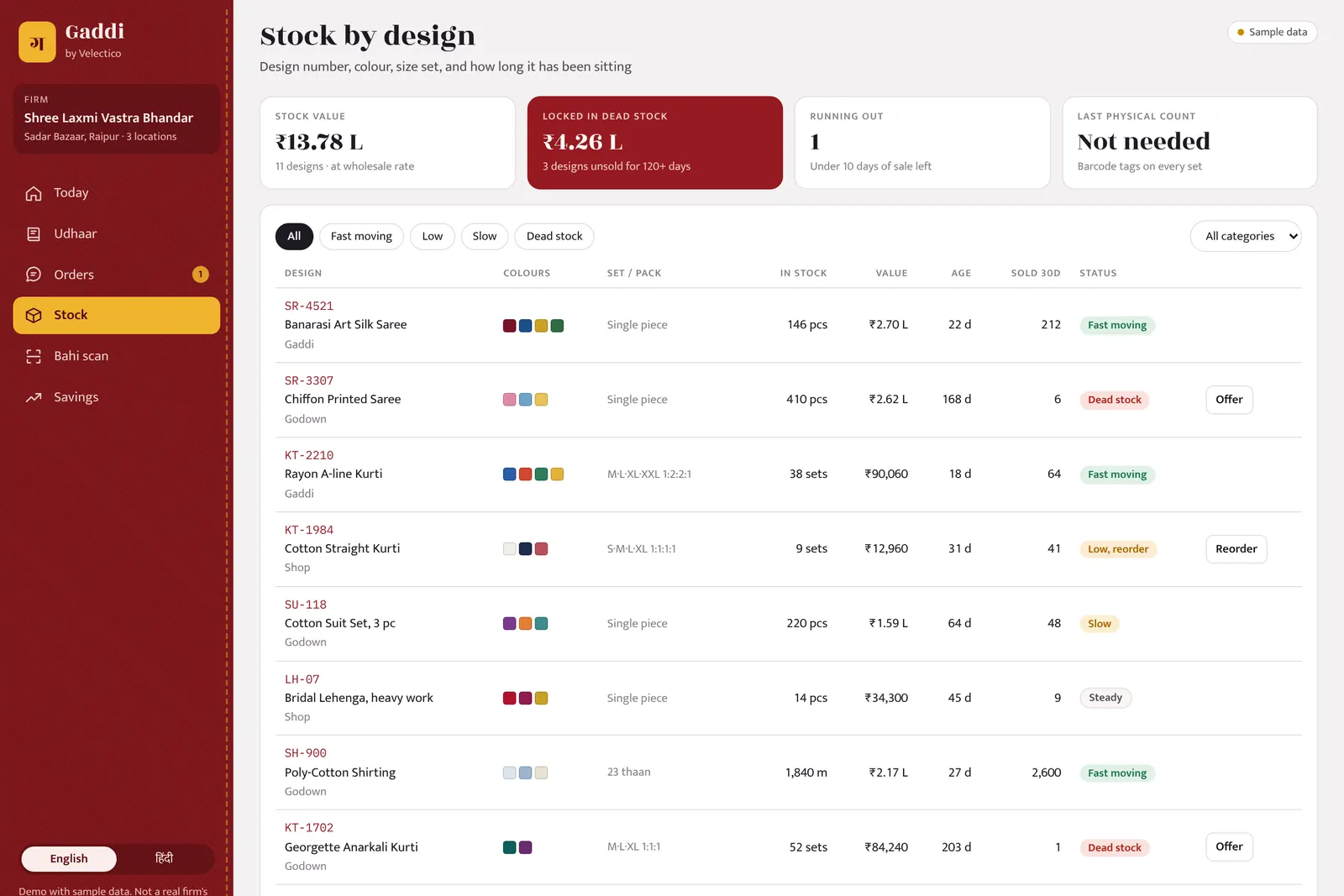Navigate to the Savings page
1344x896 pixels.
pyautogui.click(x=117, y=397)
